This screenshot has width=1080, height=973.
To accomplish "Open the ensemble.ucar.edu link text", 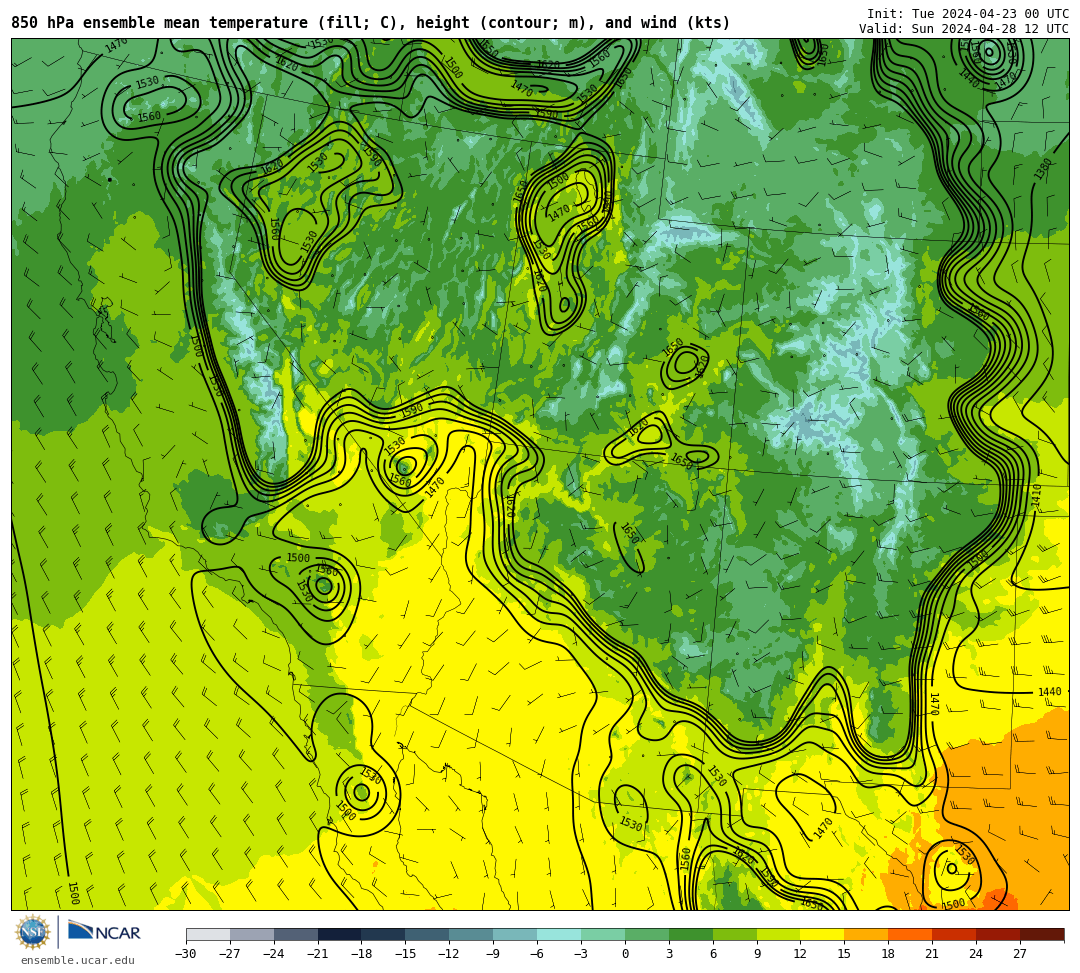I will pyautogui.click(x=78, y=960).
